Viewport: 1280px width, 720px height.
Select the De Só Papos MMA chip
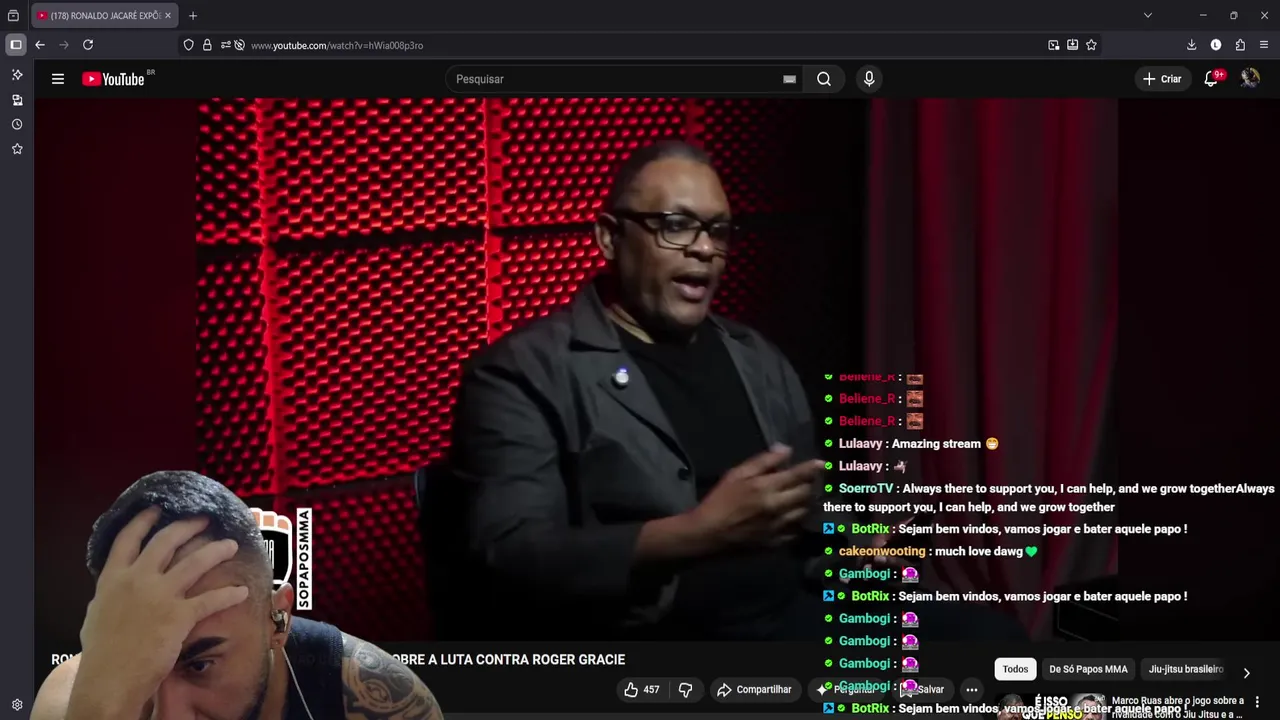point(1088,669)
